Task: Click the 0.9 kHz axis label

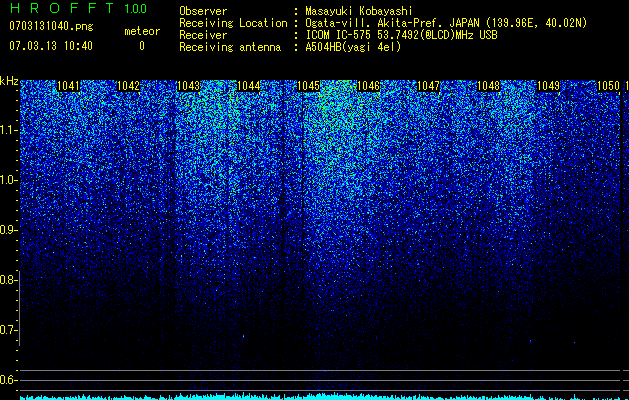Action: coord(8,230)
